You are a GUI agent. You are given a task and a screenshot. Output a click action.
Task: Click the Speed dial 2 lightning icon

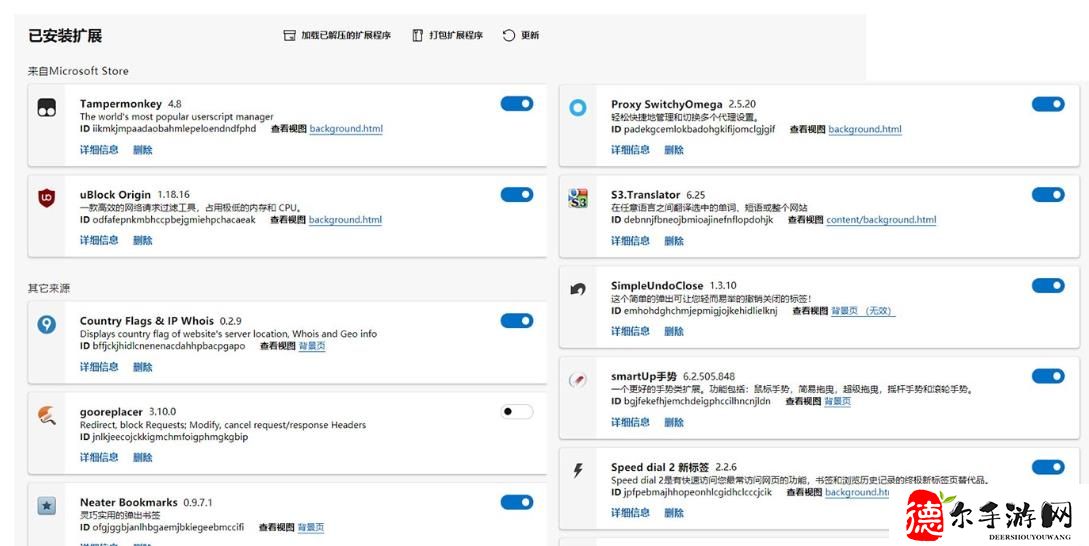point(578,471)
